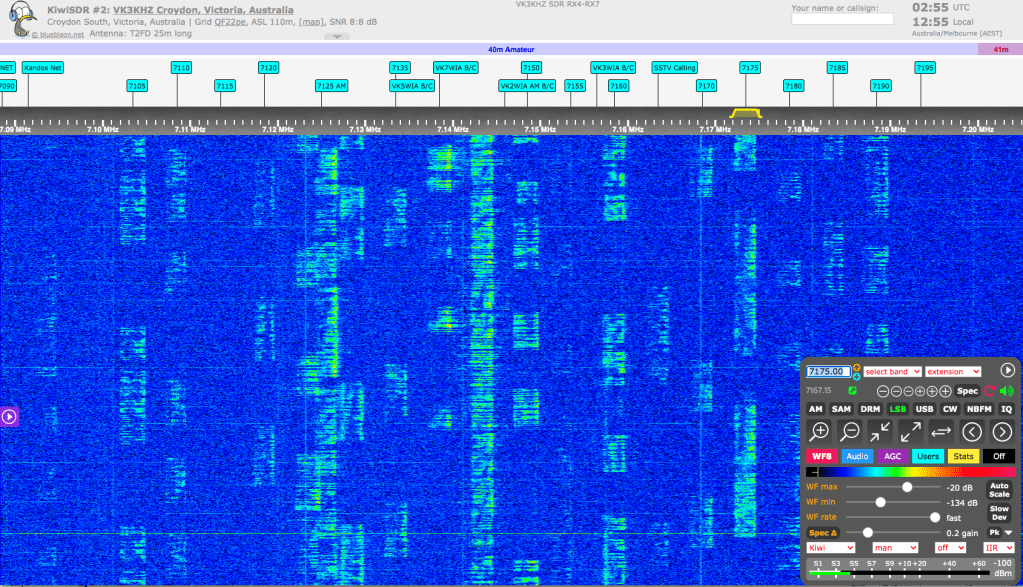Select AM demodulation mode

tap(816, 409)
